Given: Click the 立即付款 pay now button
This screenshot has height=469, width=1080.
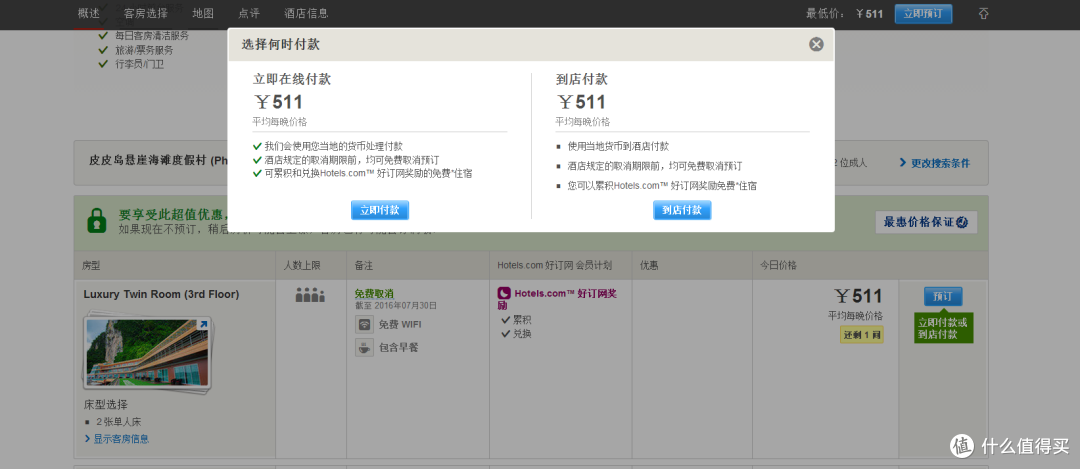Looking at the screenshot, I should pyautogui.click(x=380, y=210).
